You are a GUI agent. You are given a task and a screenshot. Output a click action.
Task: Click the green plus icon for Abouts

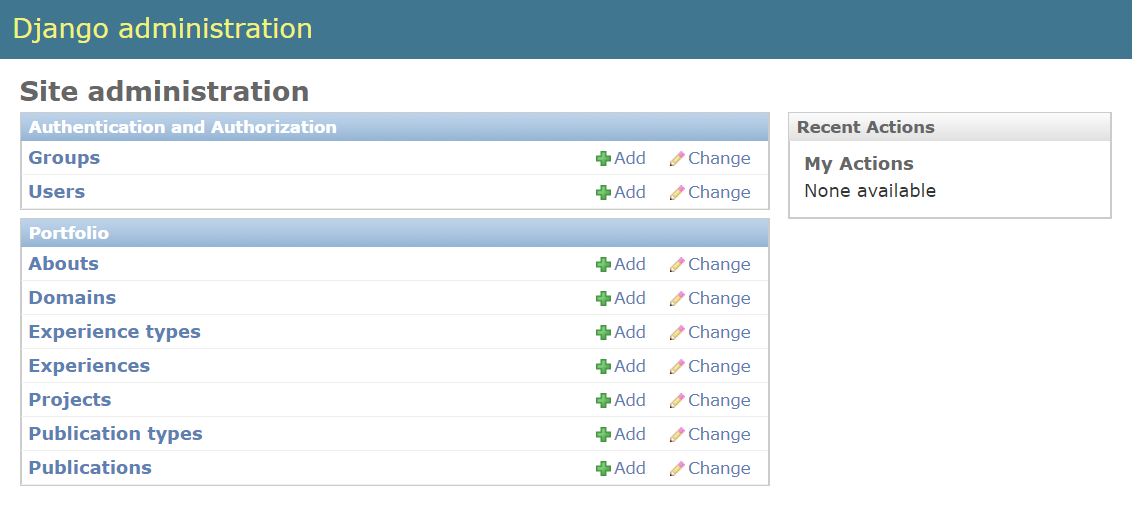point(603,265)
